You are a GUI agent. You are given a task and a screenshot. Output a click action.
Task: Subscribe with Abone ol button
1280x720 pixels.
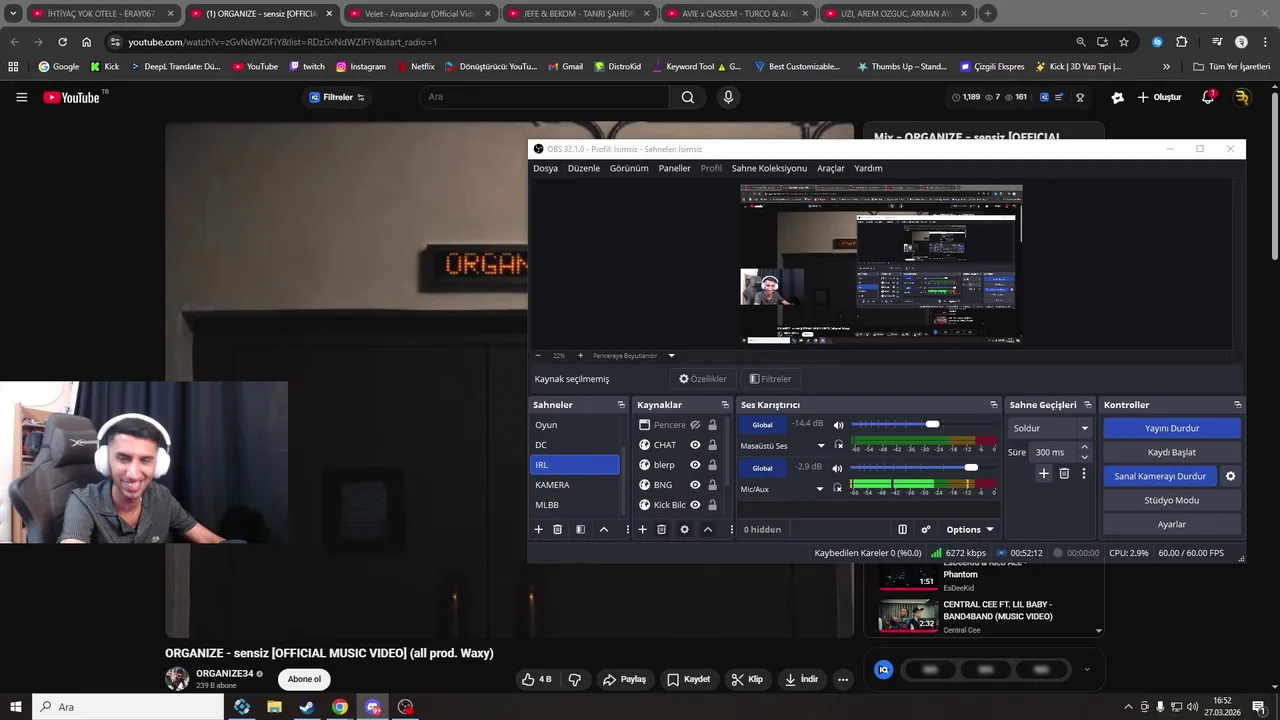pos(304,679)
